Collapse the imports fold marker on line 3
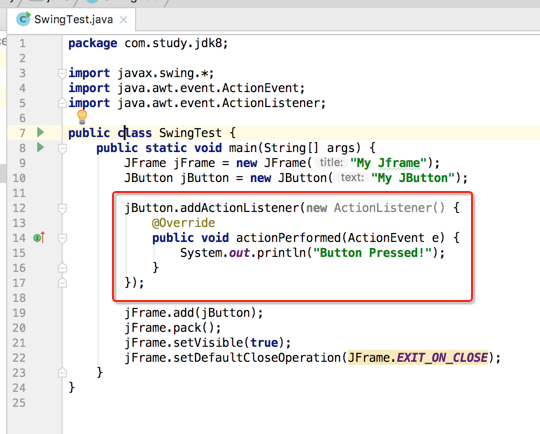Viewport: 540px width, 434px height. pos(62,73)
